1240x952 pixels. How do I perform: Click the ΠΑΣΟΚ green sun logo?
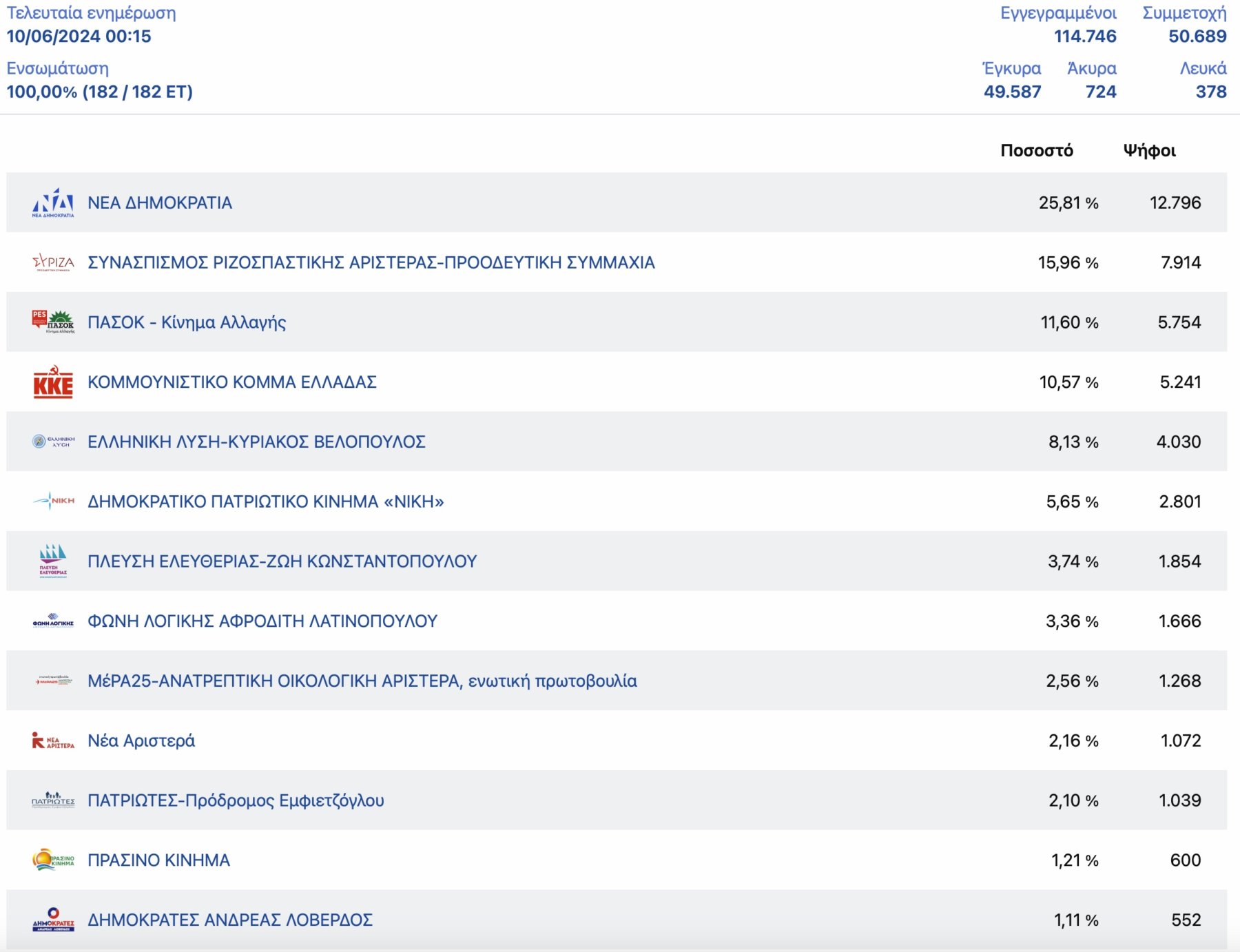tap(61, 320)
